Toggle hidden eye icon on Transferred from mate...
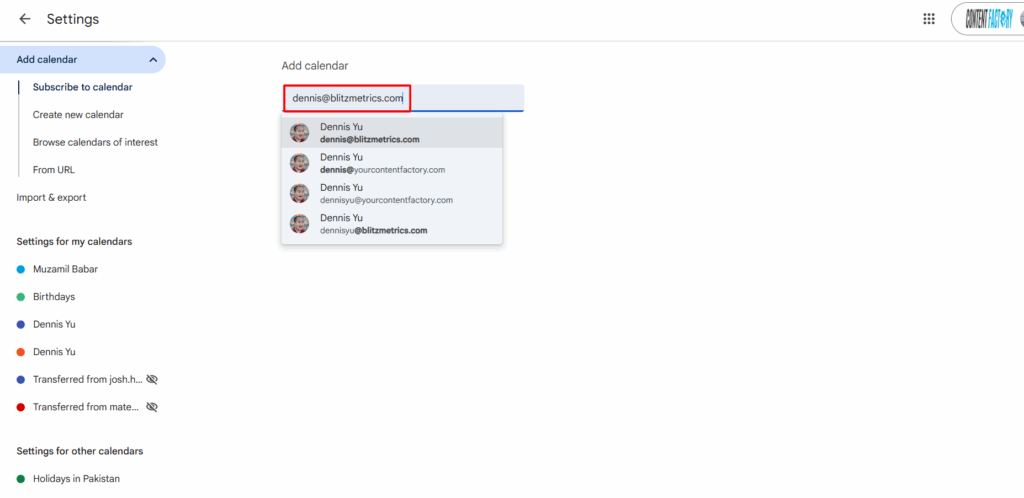Image resolution: width=1024 pixels, height=498 pixels. click(x=152, y=407)
